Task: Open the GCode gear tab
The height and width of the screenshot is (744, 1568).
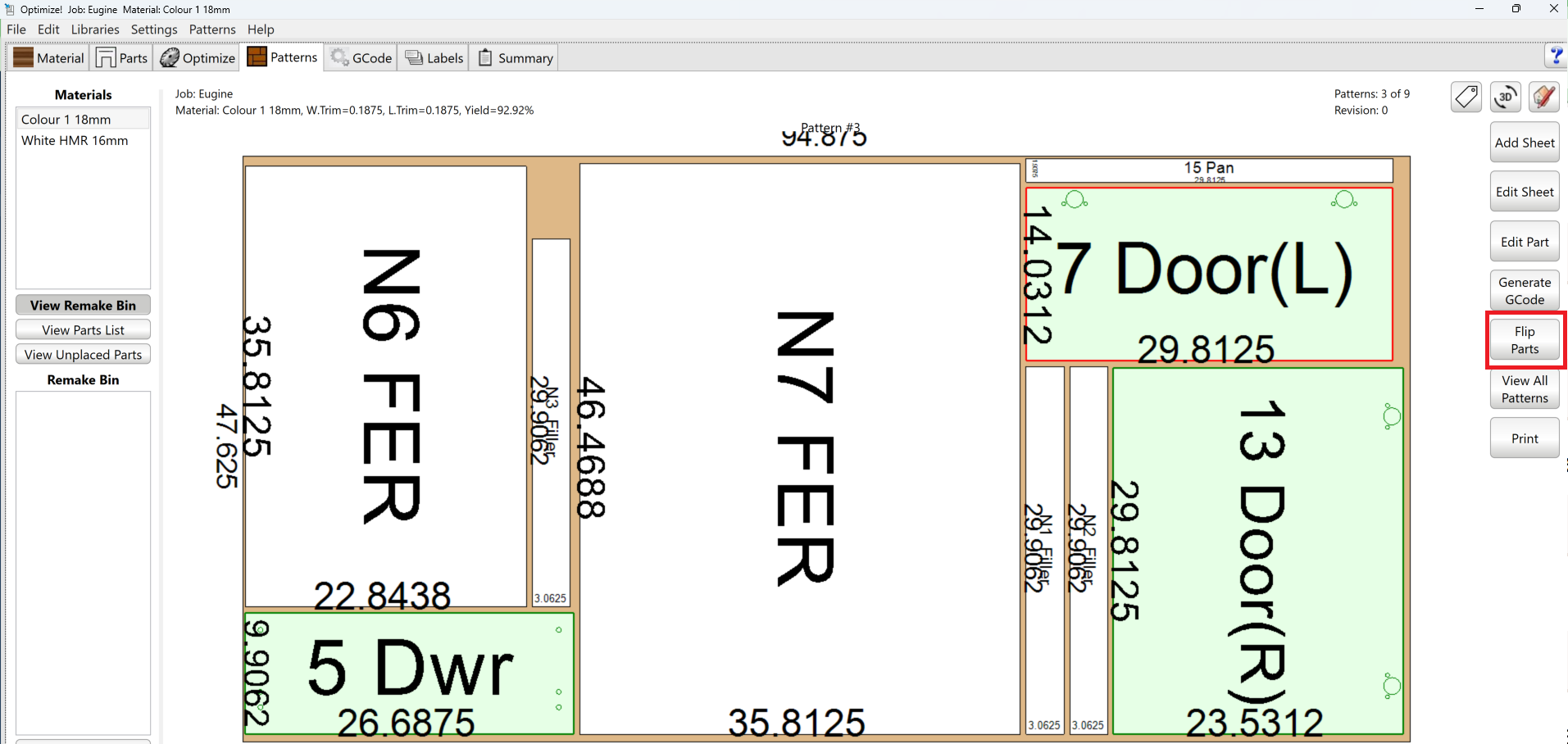Action: click(x=361, y=58)
